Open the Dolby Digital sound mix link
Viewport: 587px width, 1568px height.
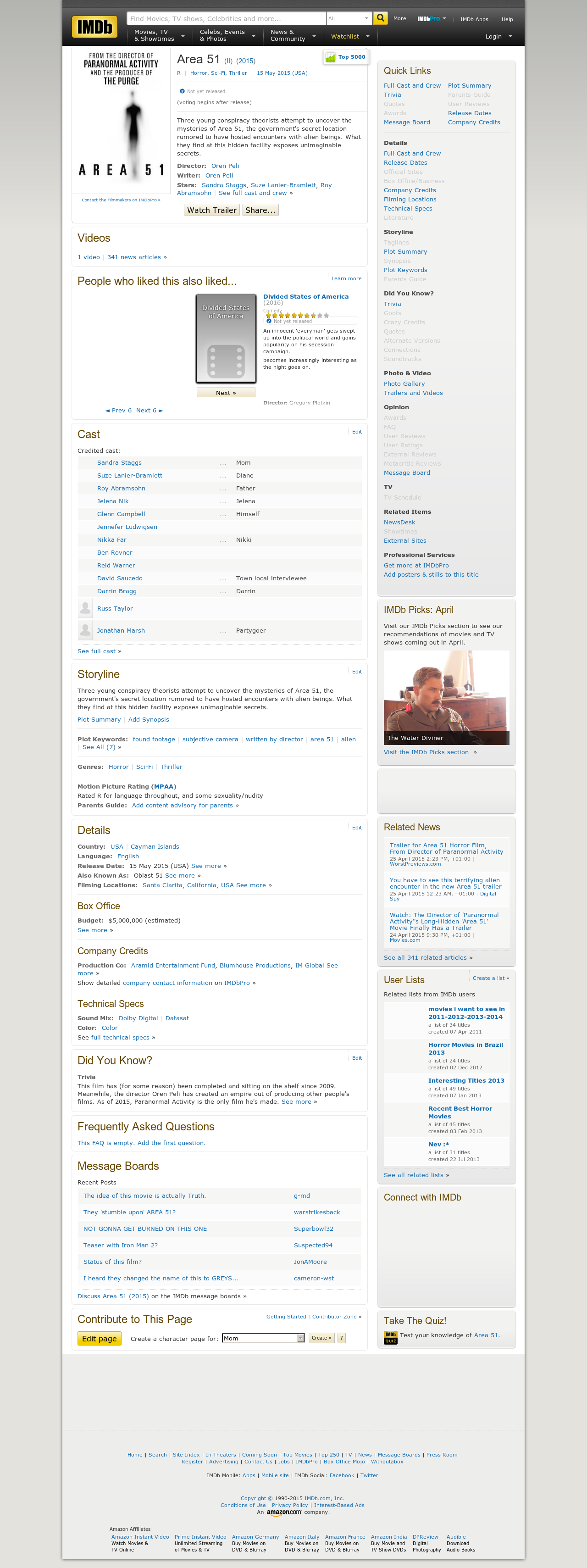(x=138, y=1018)
